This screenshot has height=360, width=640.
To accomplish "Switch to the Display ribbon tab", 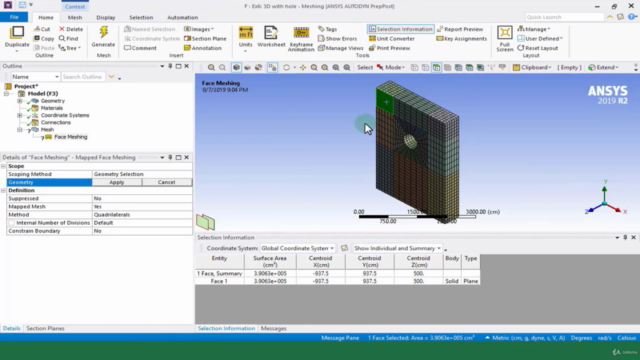I will (106, 18).
